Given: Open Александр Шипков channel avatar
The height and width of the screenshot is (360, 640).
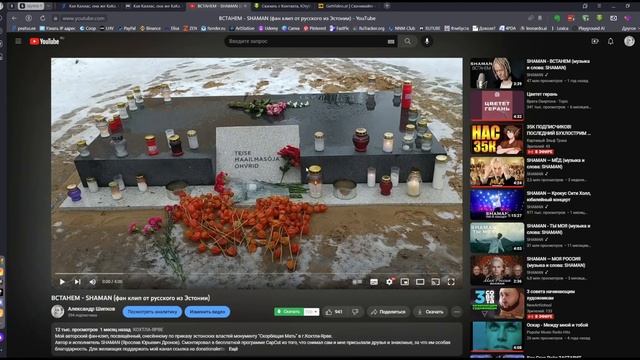Looking at the screenshot, I should pos(58,311).
